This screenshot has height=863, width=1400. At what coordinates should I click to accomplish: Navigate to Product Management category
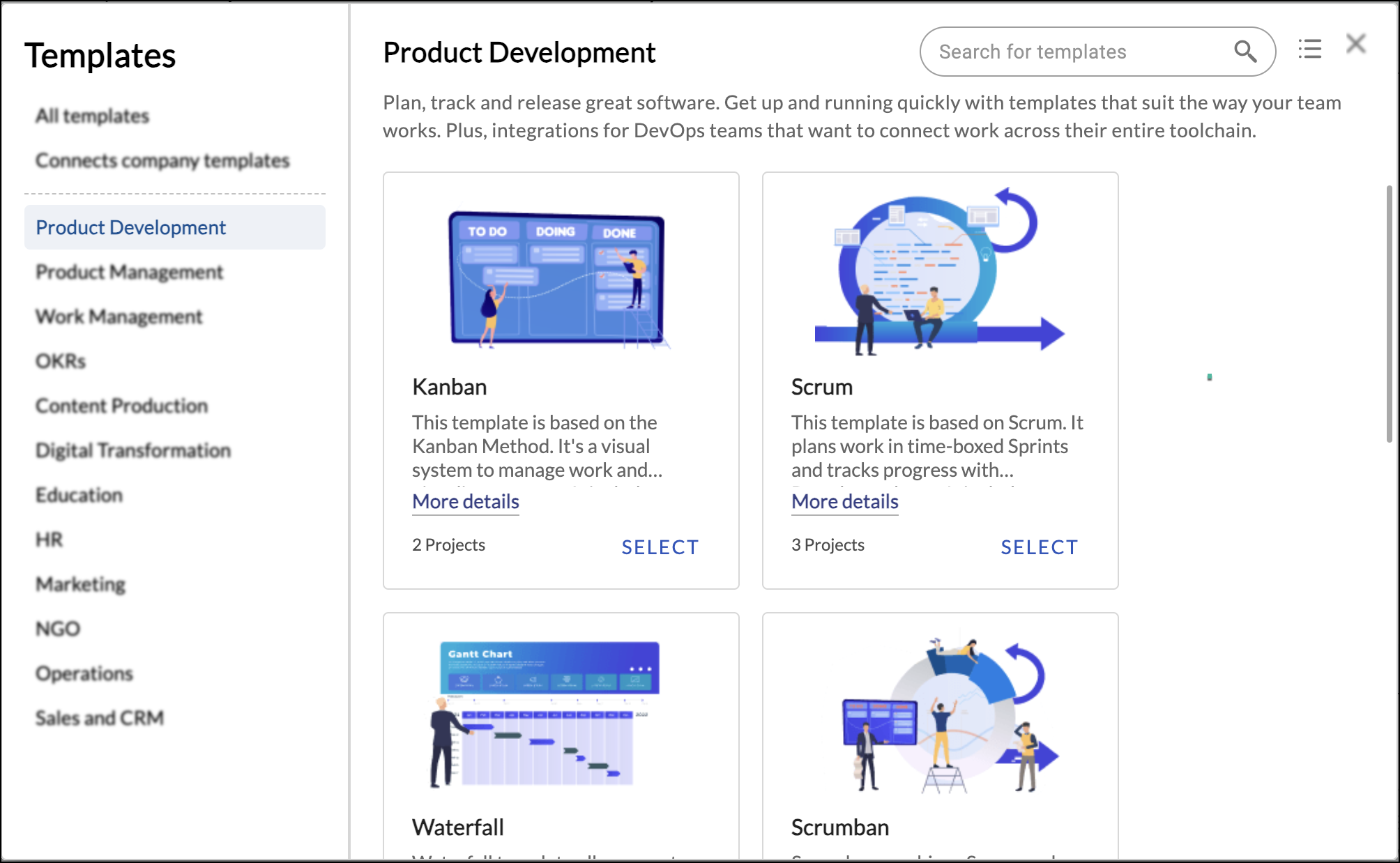pos(130,272)
